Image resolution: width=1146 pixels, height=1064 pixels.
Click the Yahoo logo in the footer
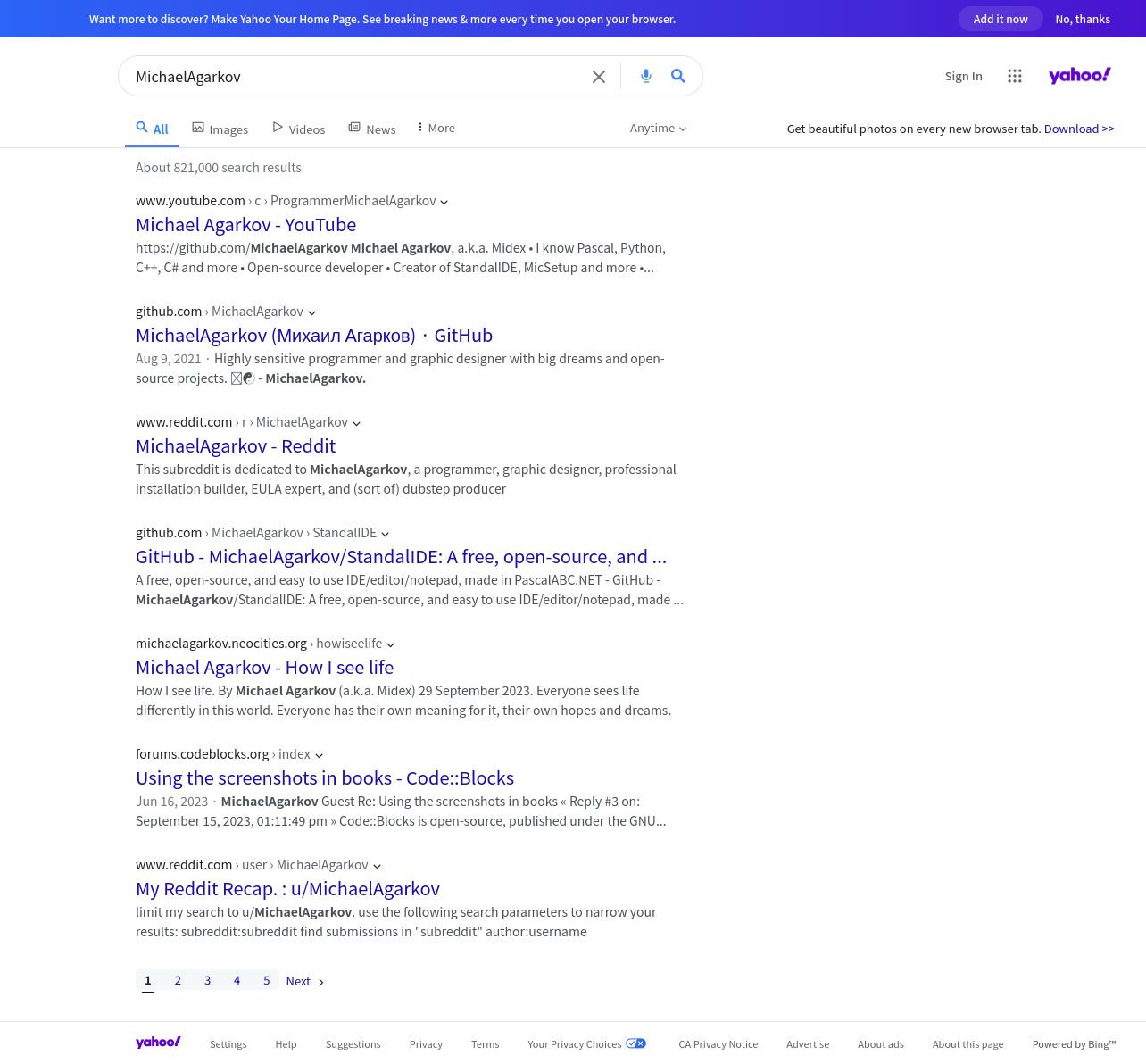click(x=158, y=1043)
